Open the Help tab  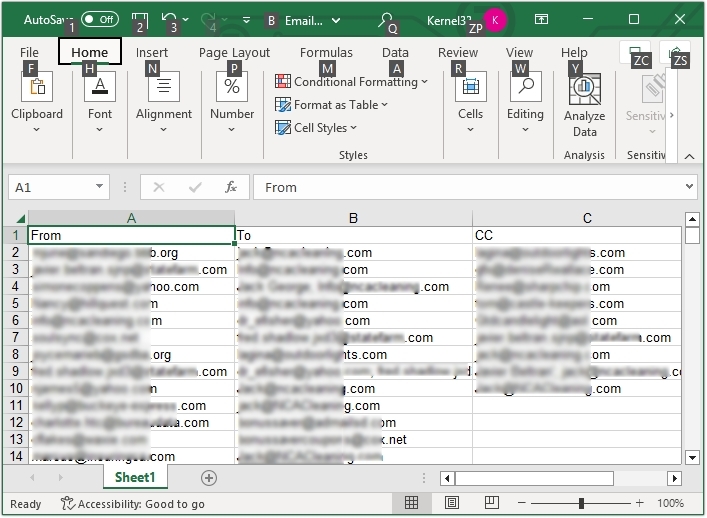574,52
